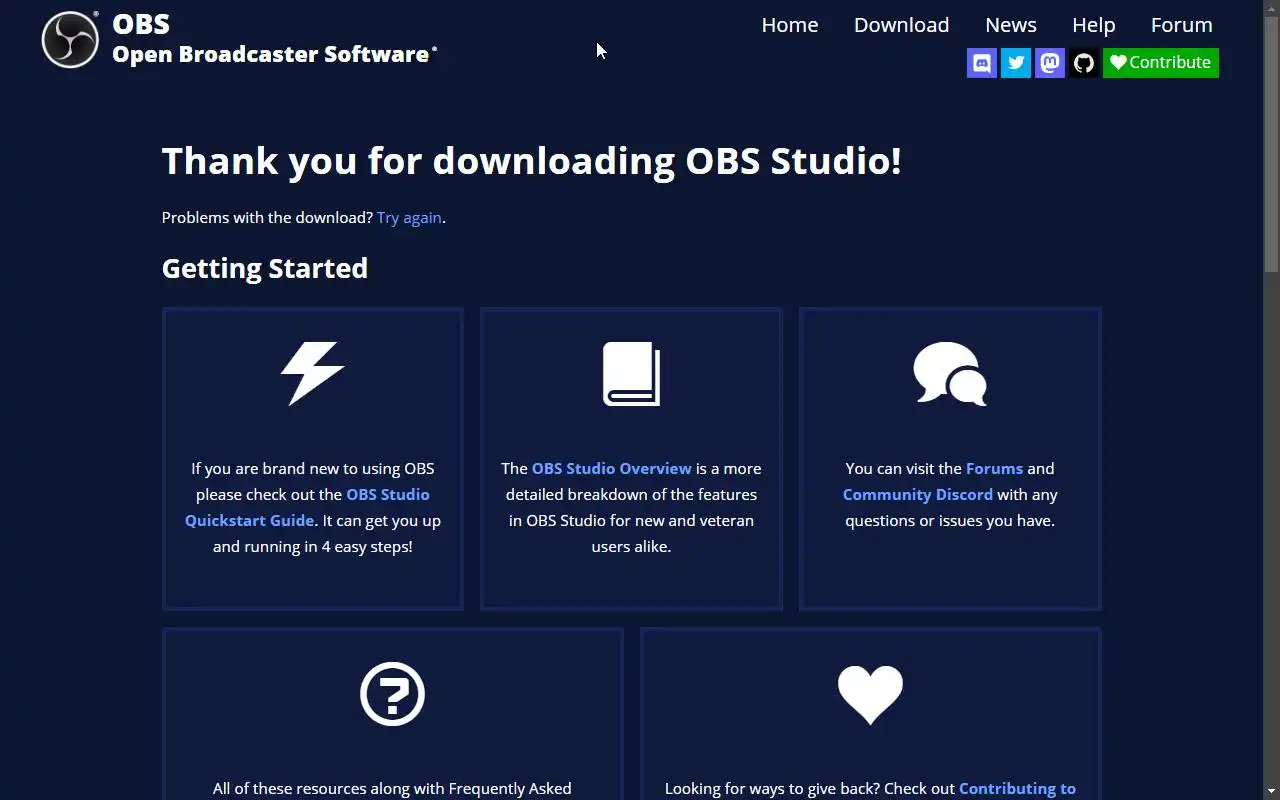The width and height of the screenshot is (1280, 800).
Task: Click the text "Problems with the download?"
Action: point(267,217)
